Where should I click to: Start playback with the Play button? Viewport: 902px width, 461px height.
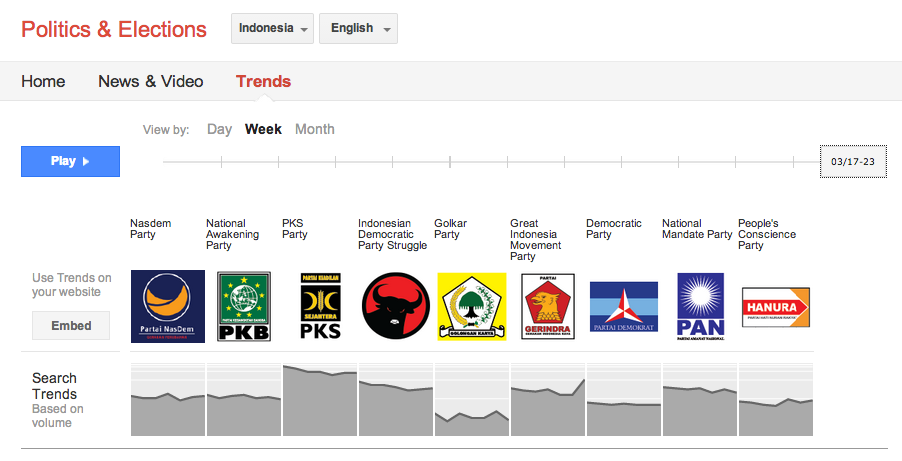(x=70, y=161)
